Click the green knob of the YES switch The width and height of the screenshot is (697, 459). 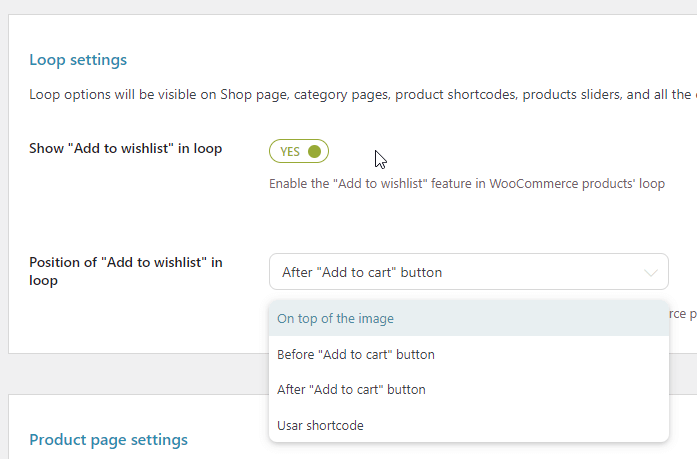pyautogui.click(x=314, y=151)
